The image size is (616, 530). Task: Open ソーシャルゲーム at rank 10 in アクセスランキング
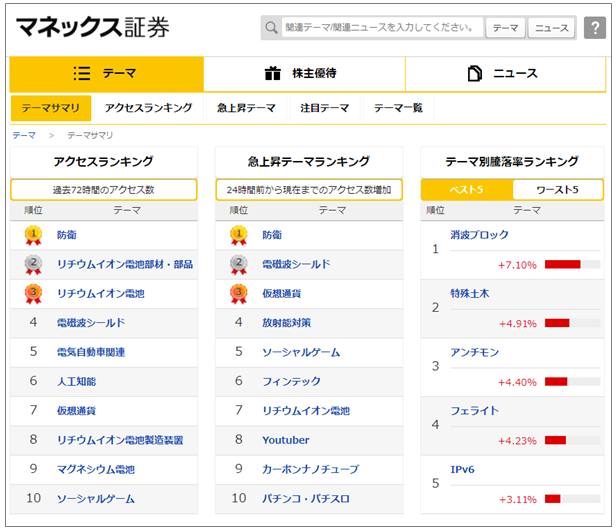[x=96, y=499]
